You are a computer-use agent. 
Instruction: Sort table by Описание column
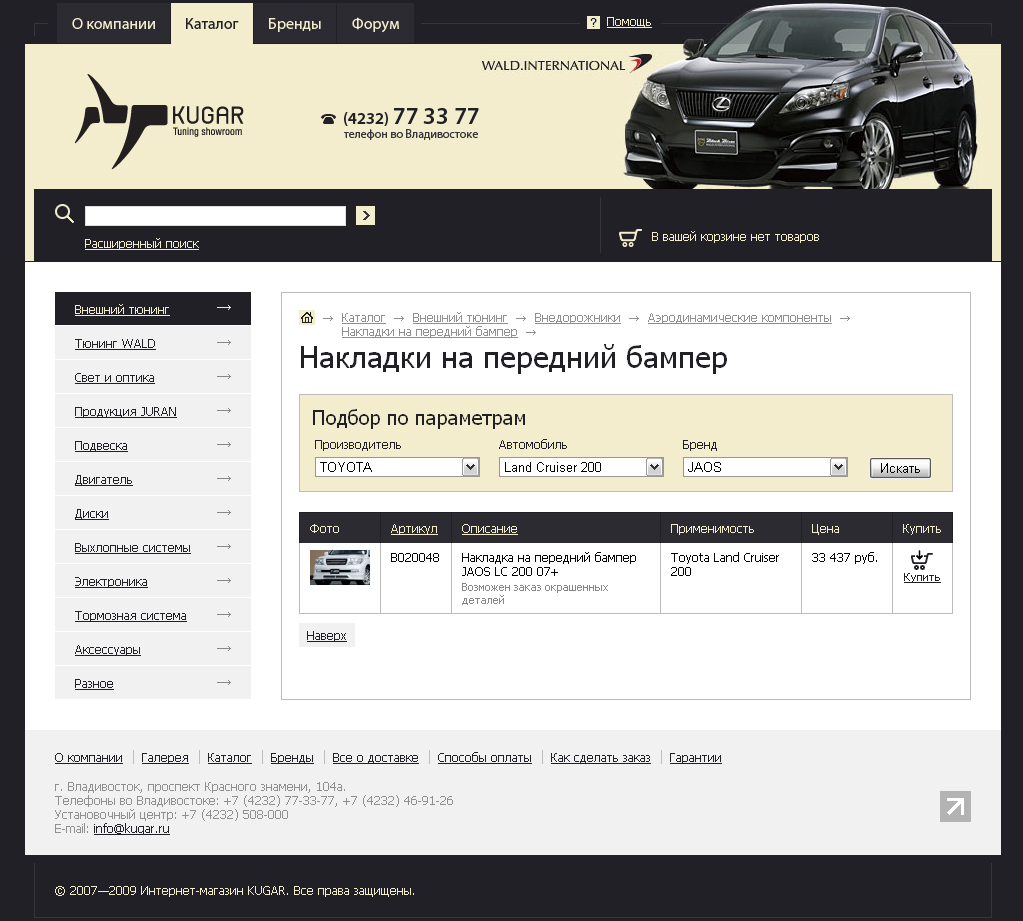[x=489, y=529]
